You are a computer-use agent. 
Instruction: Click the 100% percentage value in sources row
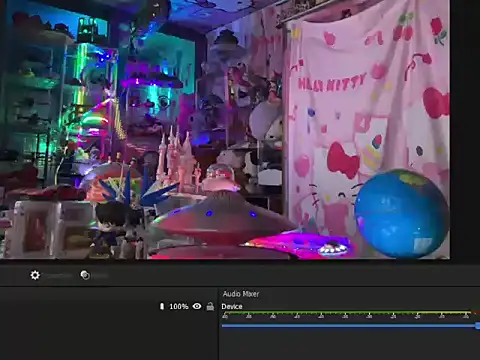tap(179, 306)
